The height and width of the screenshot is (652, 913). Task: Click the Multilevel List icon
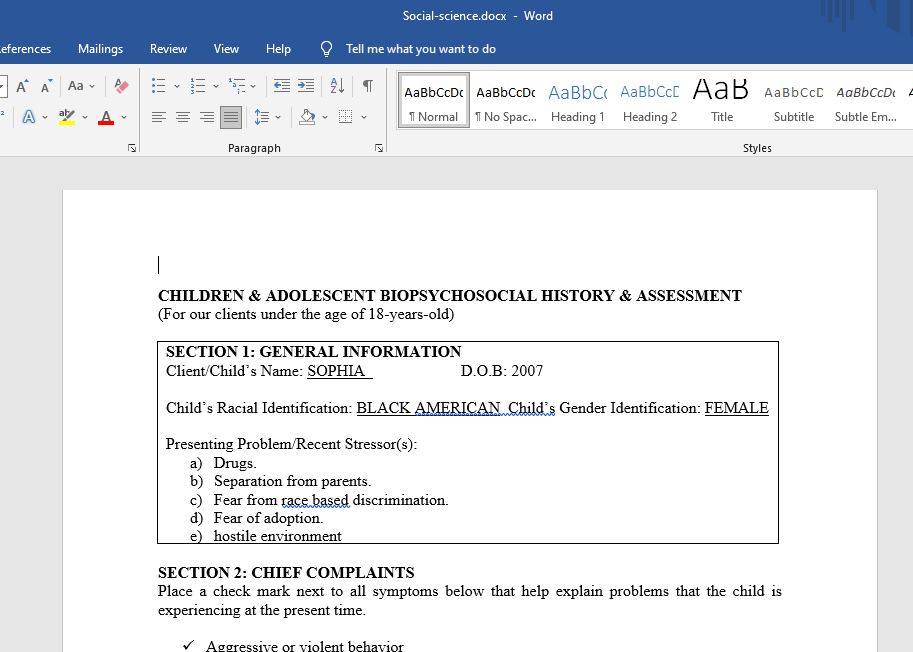click(236, 86)
